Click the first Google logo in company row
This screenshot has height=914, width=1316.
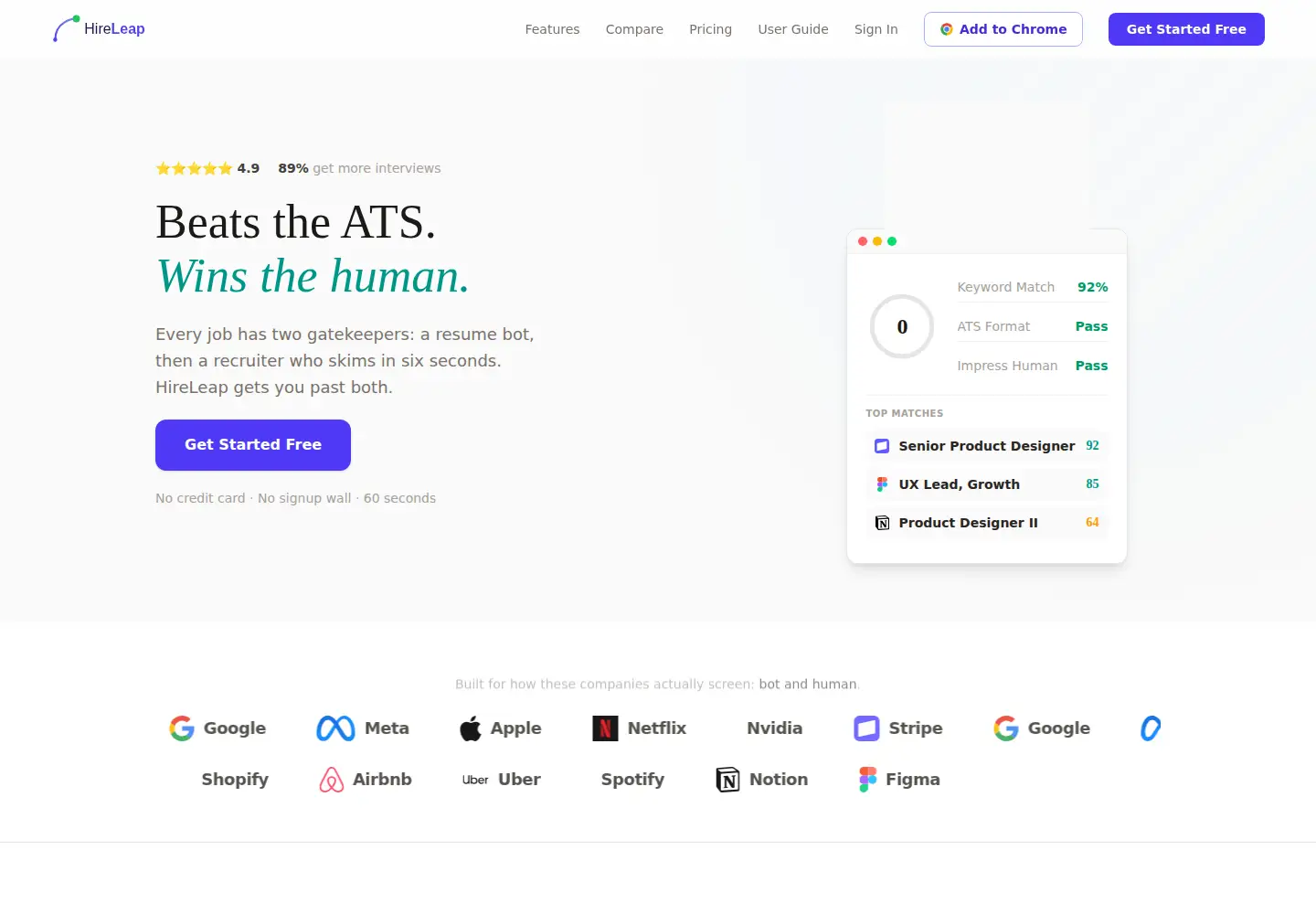(x=182, y=728)
